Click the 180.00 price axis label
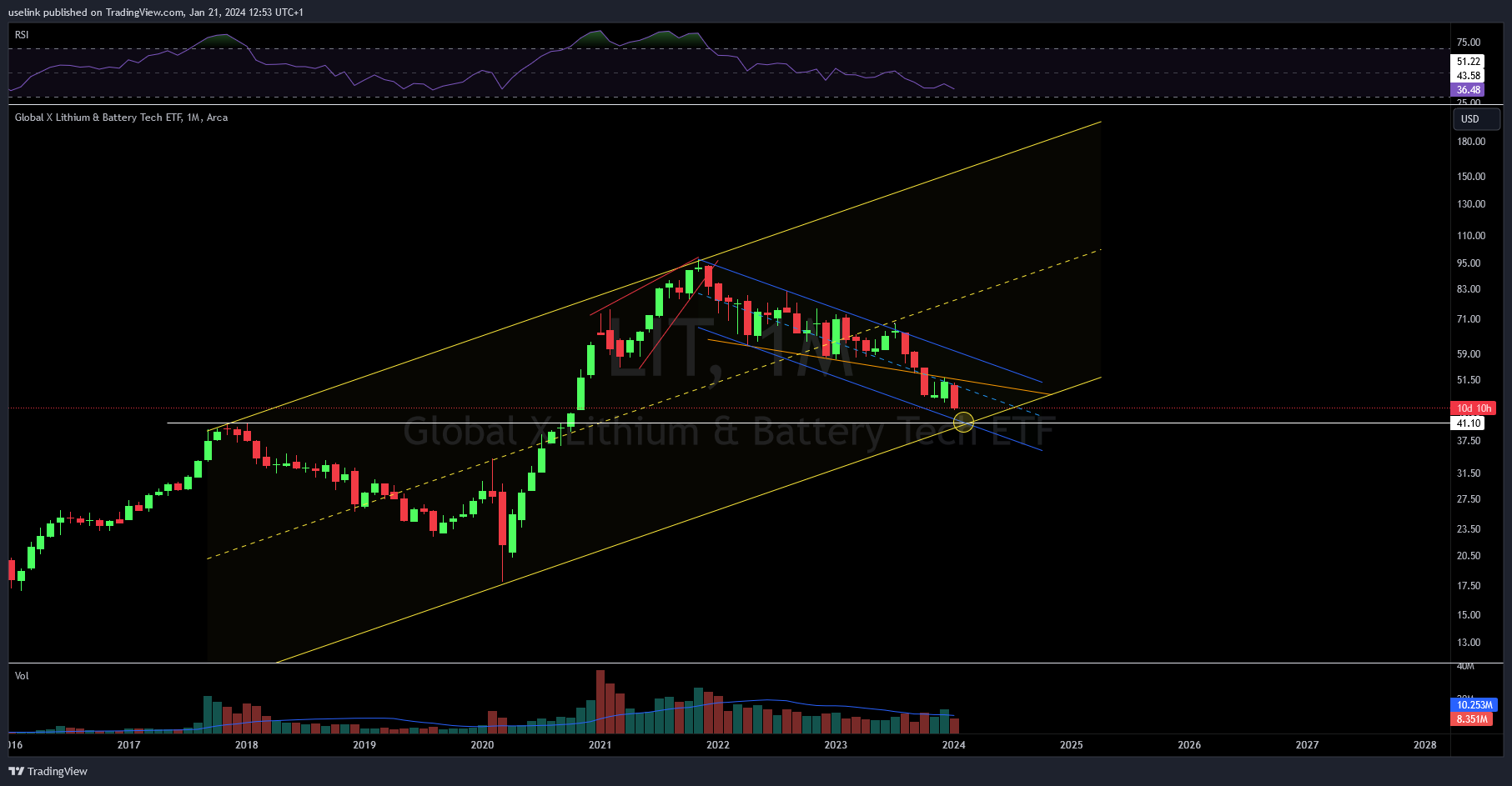This screenshot has width=1512, height=786. (x=1471, y=142)
